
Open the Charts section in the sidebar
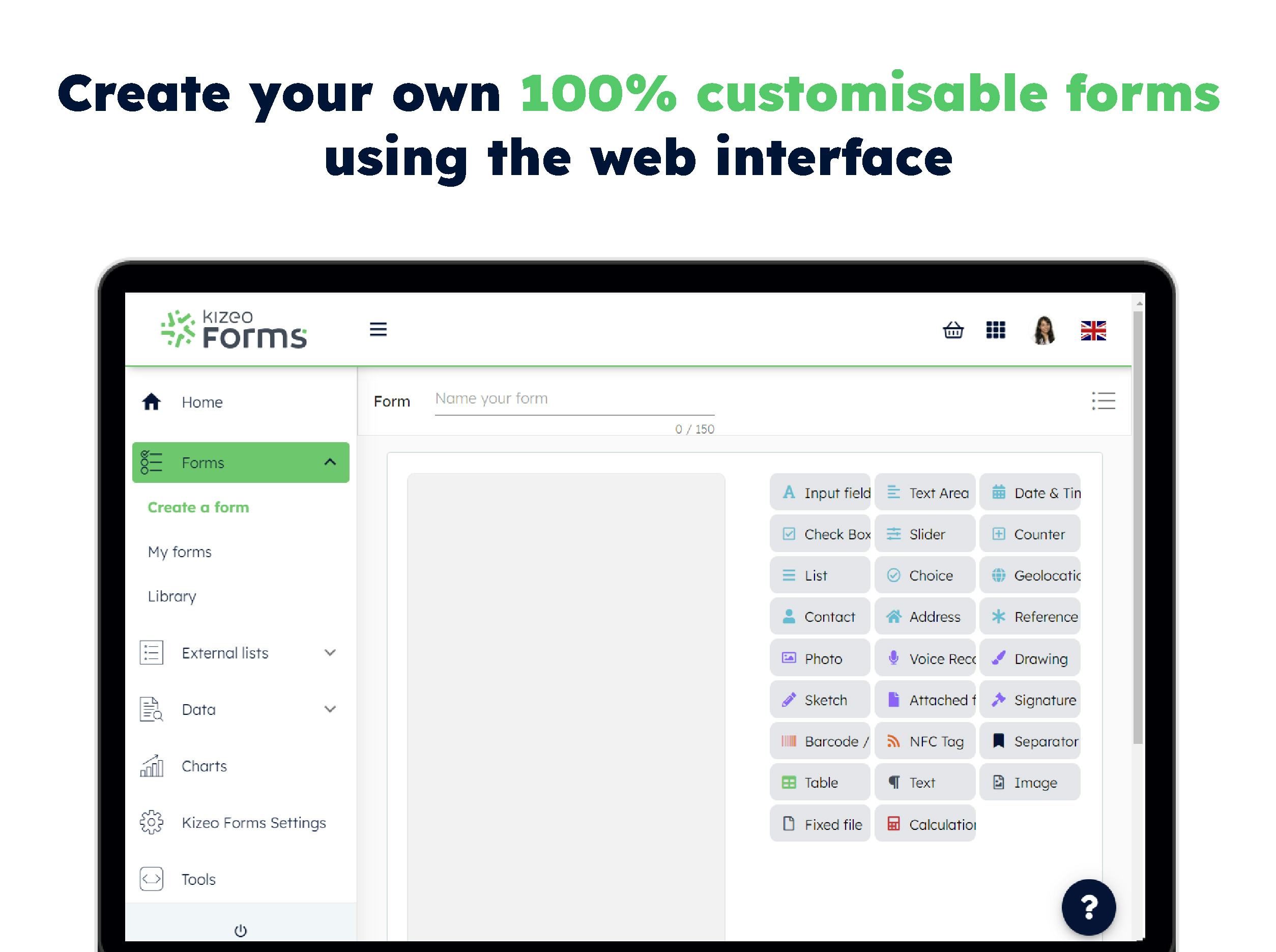coord(204,766)
